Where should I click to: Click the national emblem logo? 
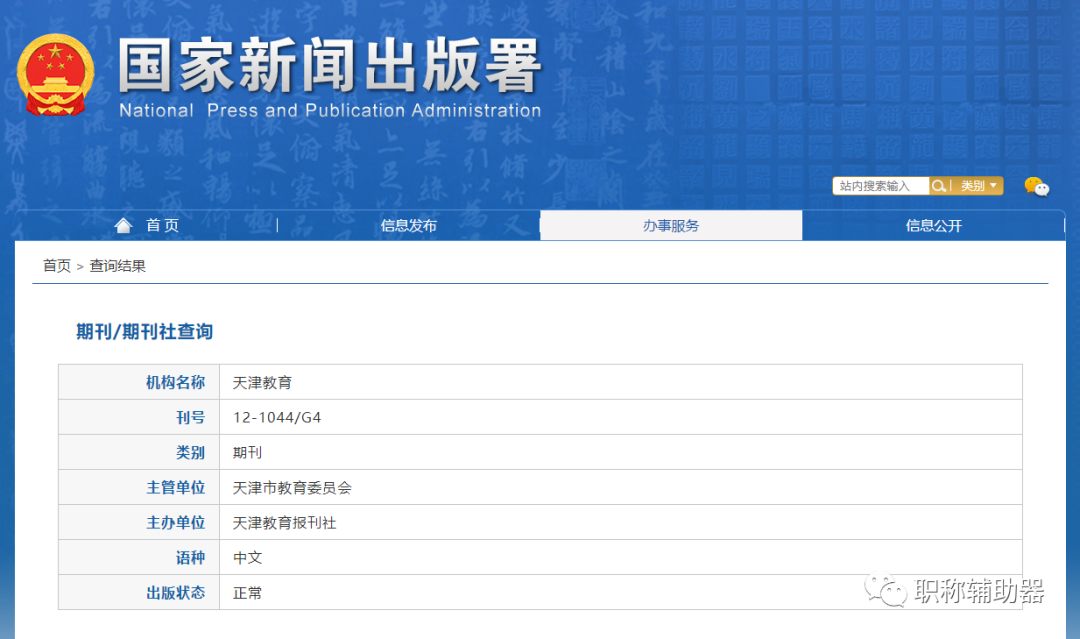tap(56, 74)
